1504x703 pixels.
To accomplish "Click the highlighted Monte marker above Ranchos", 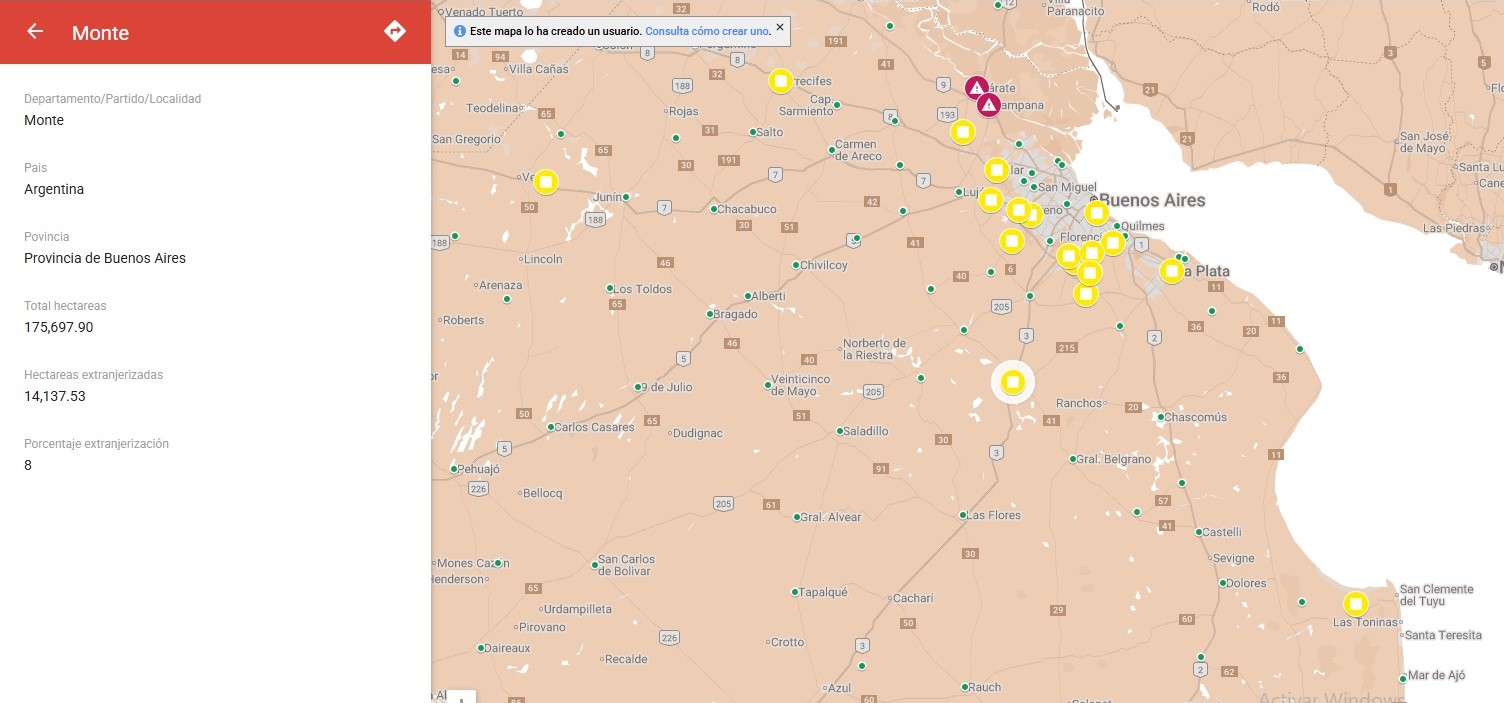I will click(1013, 382).
